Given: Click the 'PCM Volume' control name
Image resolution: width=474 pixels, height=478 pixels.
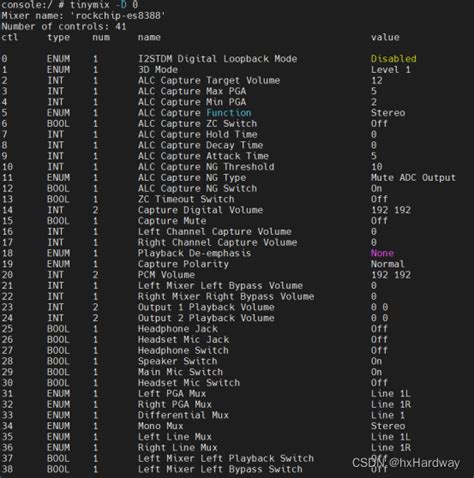Looking at the screenshot, I should [166, 275].
